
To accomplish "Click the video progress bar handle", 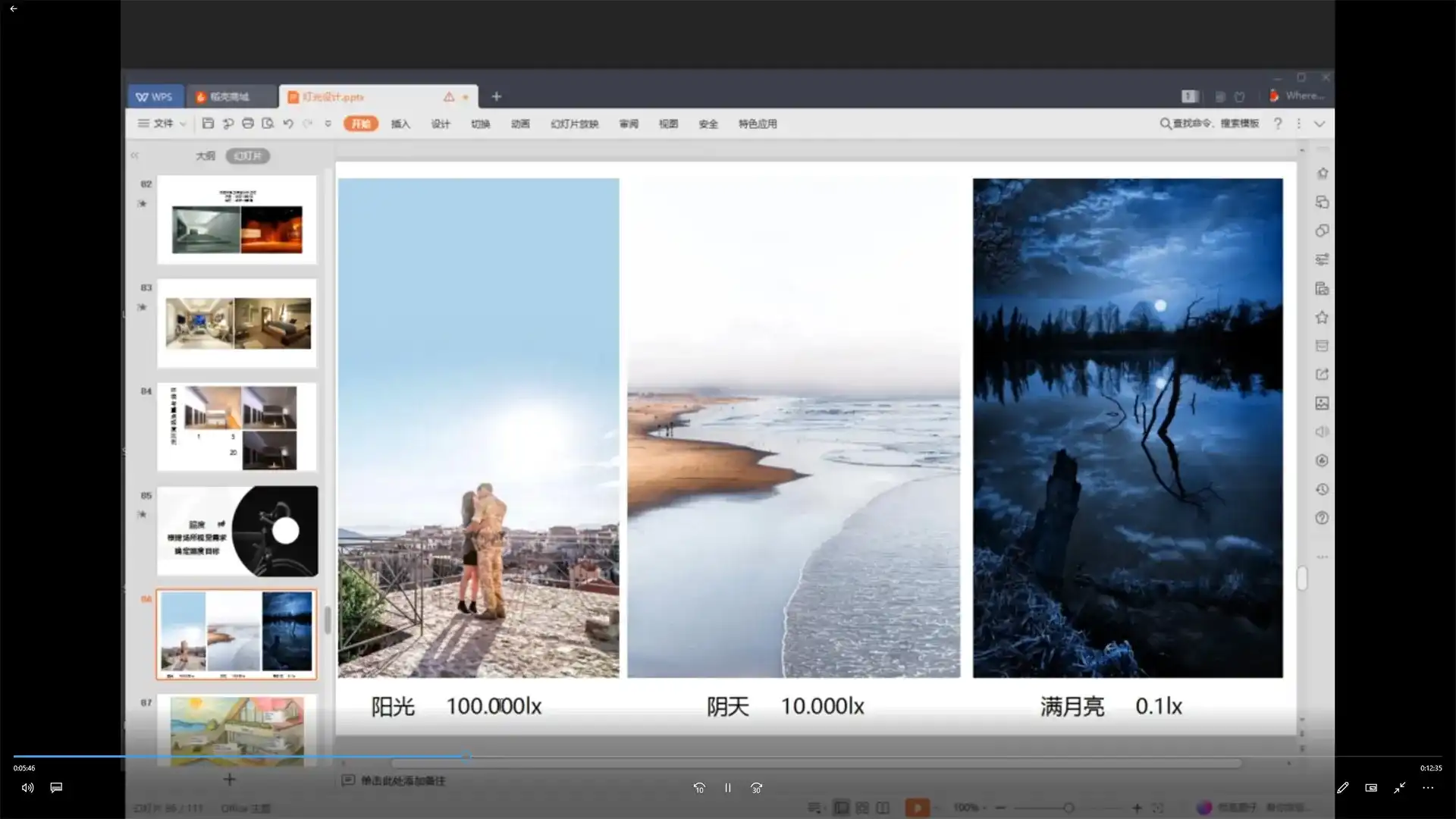I will tap(467, 756).
